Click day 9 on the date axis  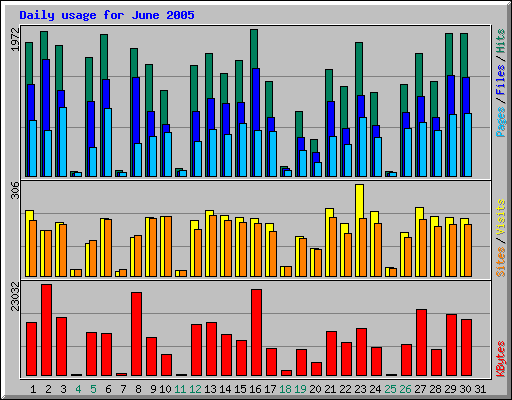click(153, 389)
